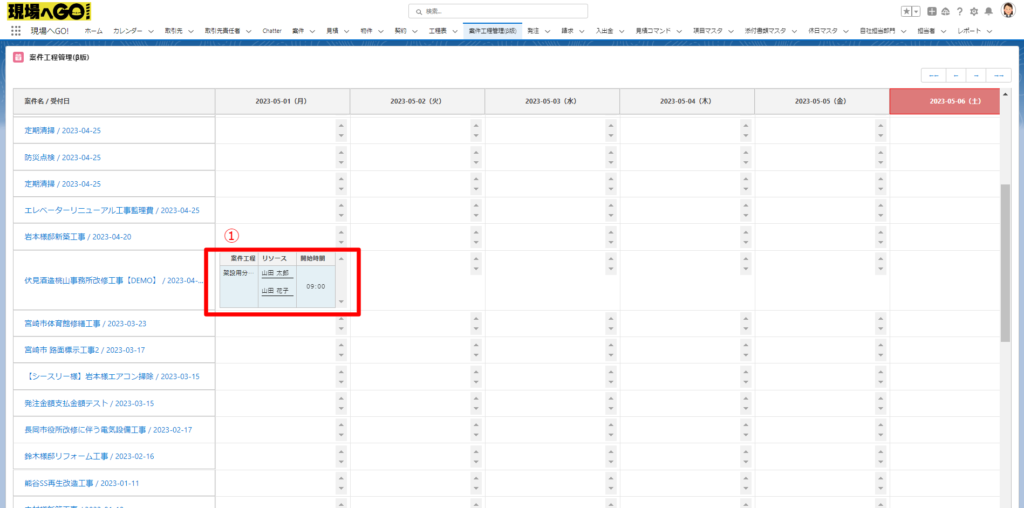Open 岩本様邸新築工事 / 2023-04-20 link
1024x508 pixels.
(77, 236)
